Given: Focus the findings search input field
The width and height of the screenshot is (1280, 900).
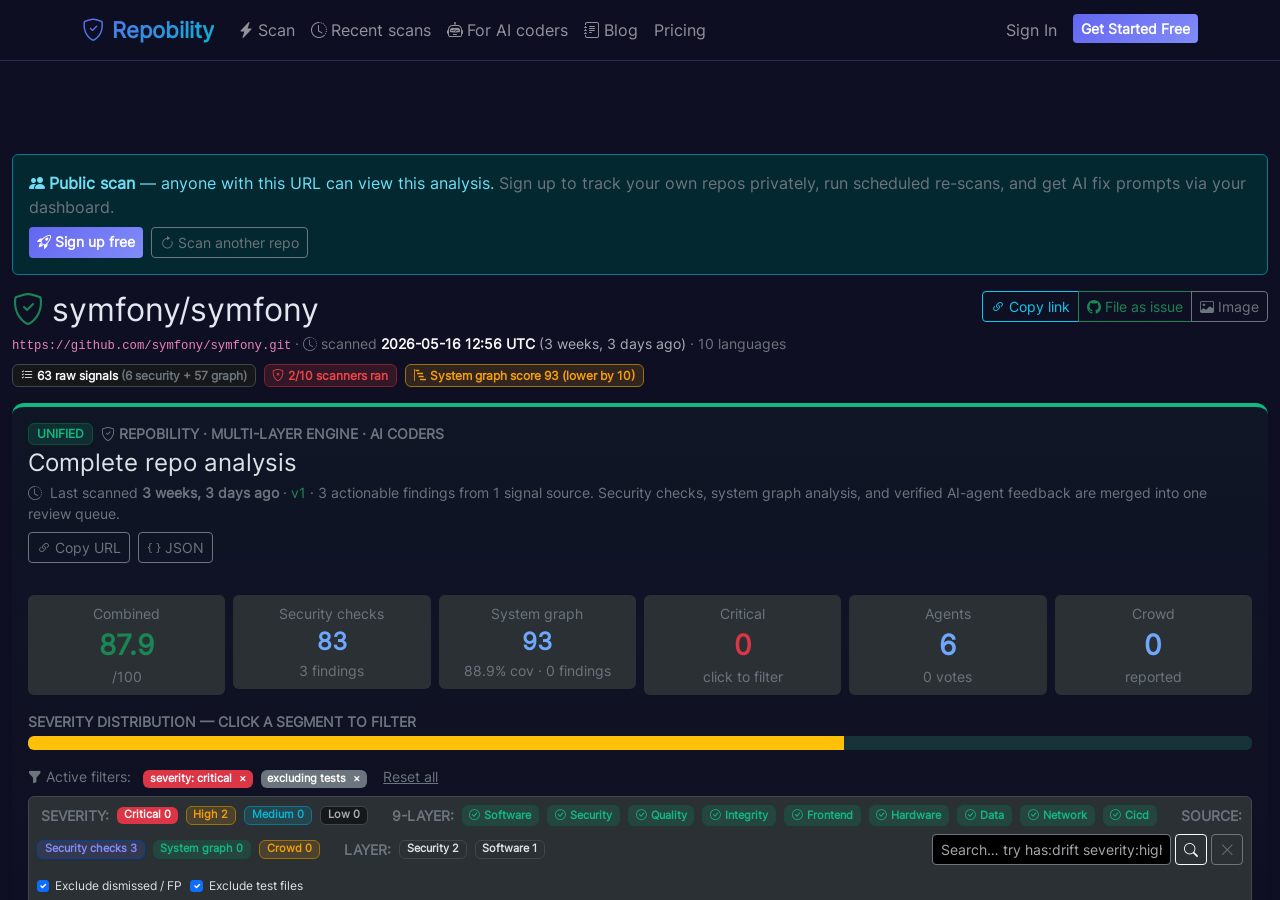Looking at the screenshot, I should point(1051,850).
